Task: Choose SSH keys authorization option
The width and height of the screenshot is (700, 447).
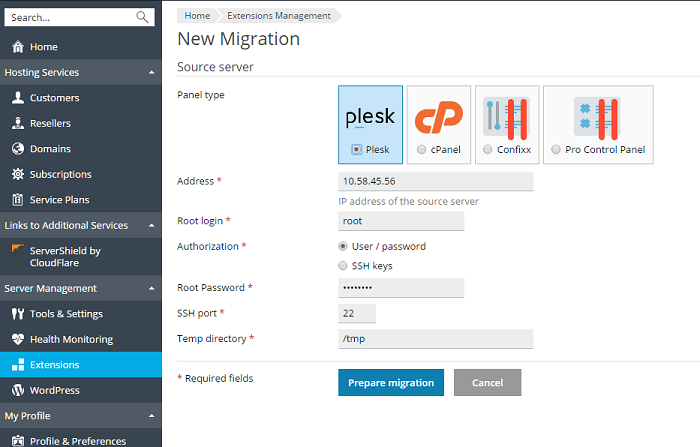Action: point(344,266)
